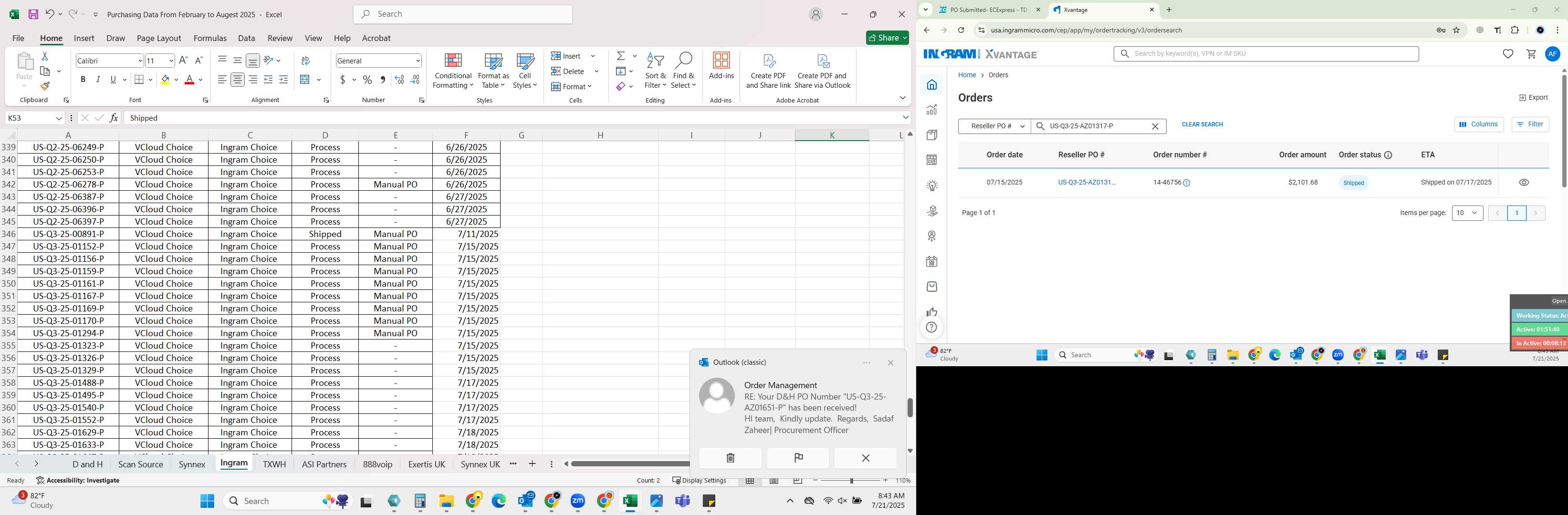Toggle Wrap Text

pyautogui.click(x=305, y=60)
